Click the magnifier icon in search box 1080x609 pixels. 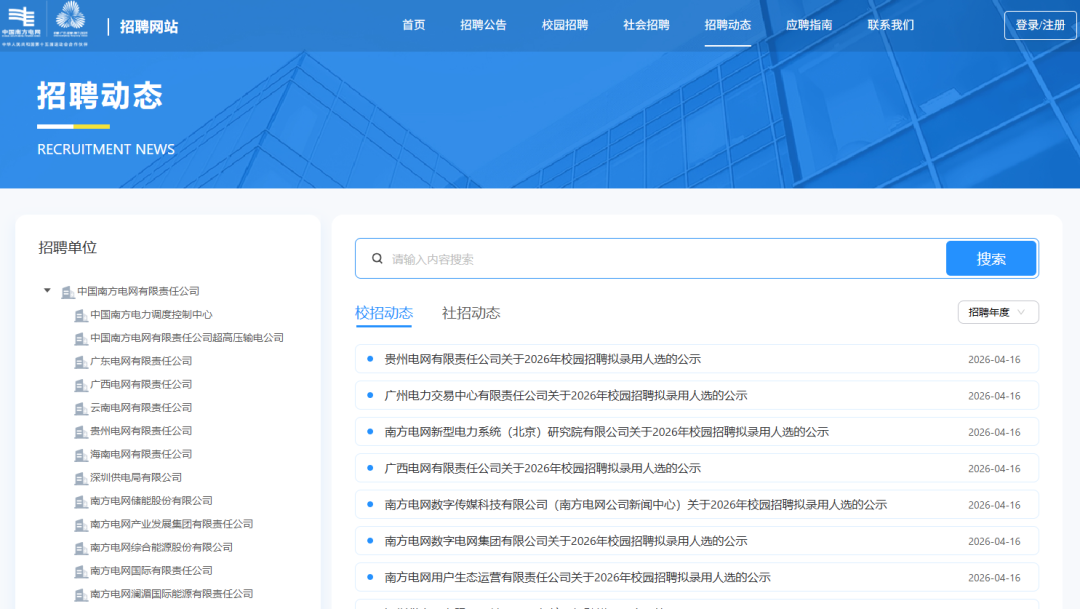point(377,258)
